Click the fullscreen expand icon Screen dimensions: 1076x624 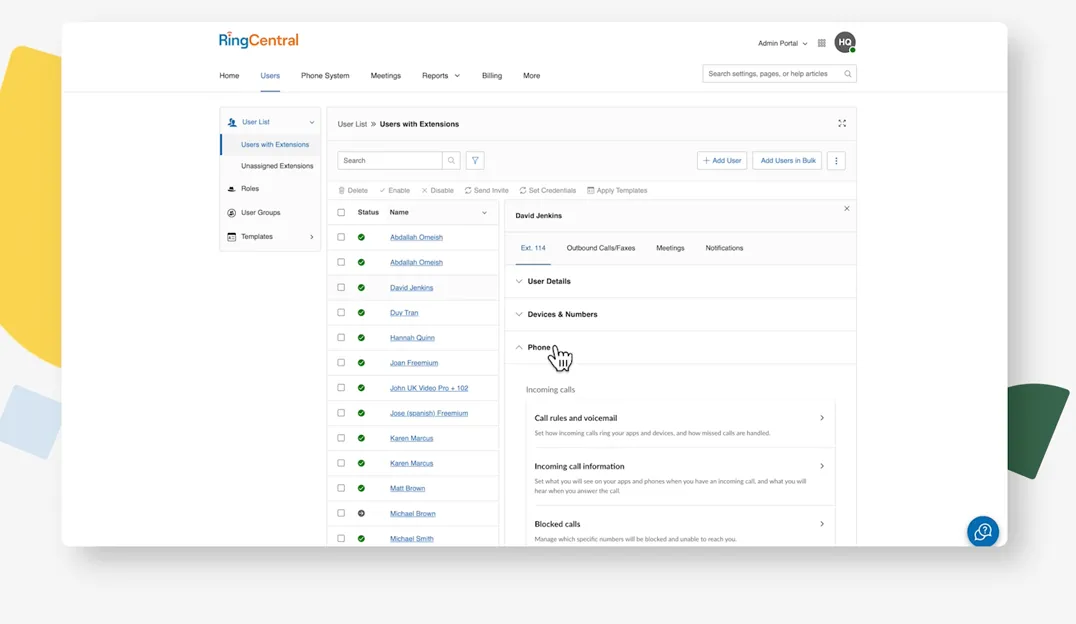tap(842, 124)
